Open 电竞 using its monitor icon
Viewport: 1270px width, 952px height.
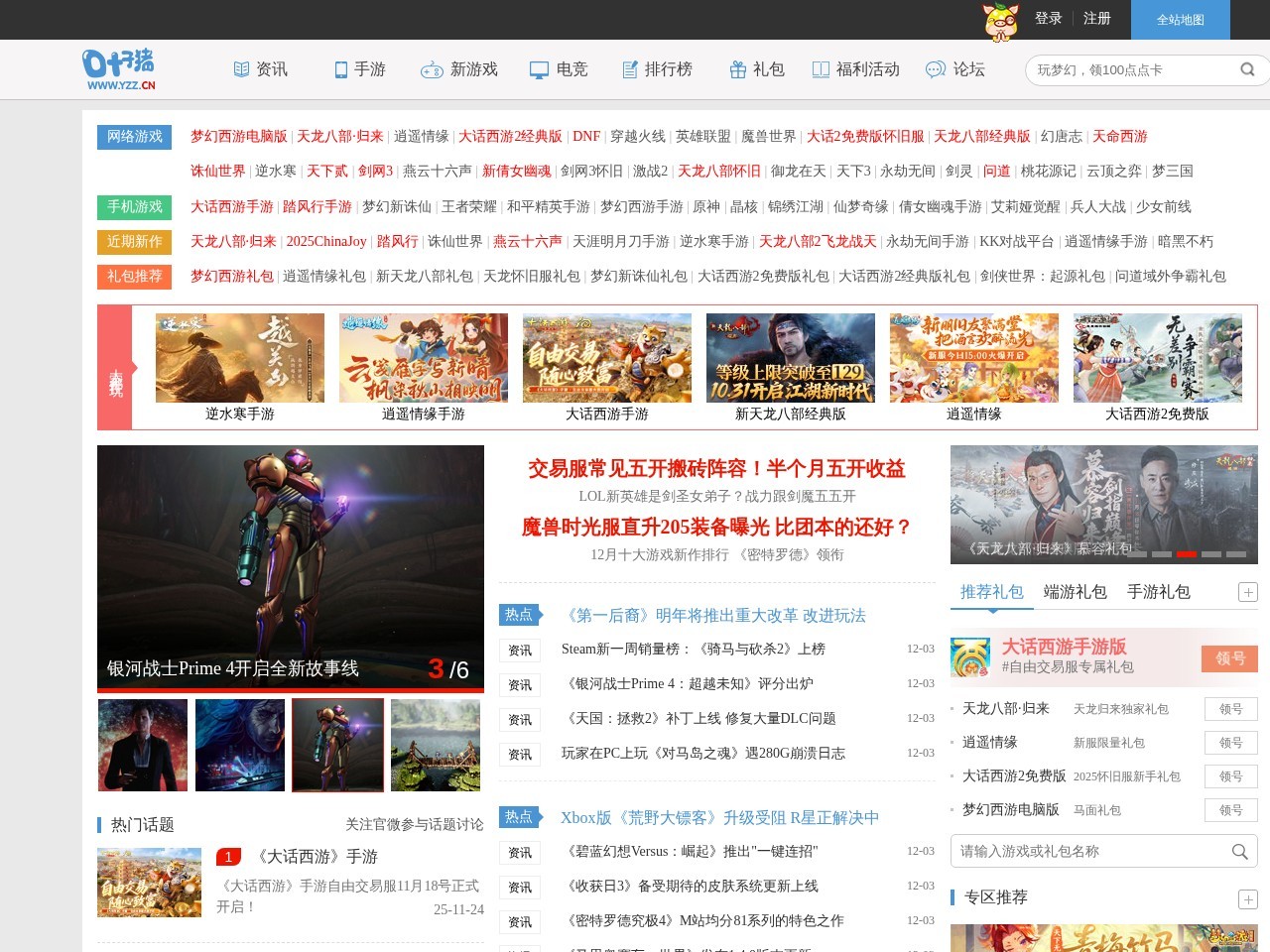point(538,69)
